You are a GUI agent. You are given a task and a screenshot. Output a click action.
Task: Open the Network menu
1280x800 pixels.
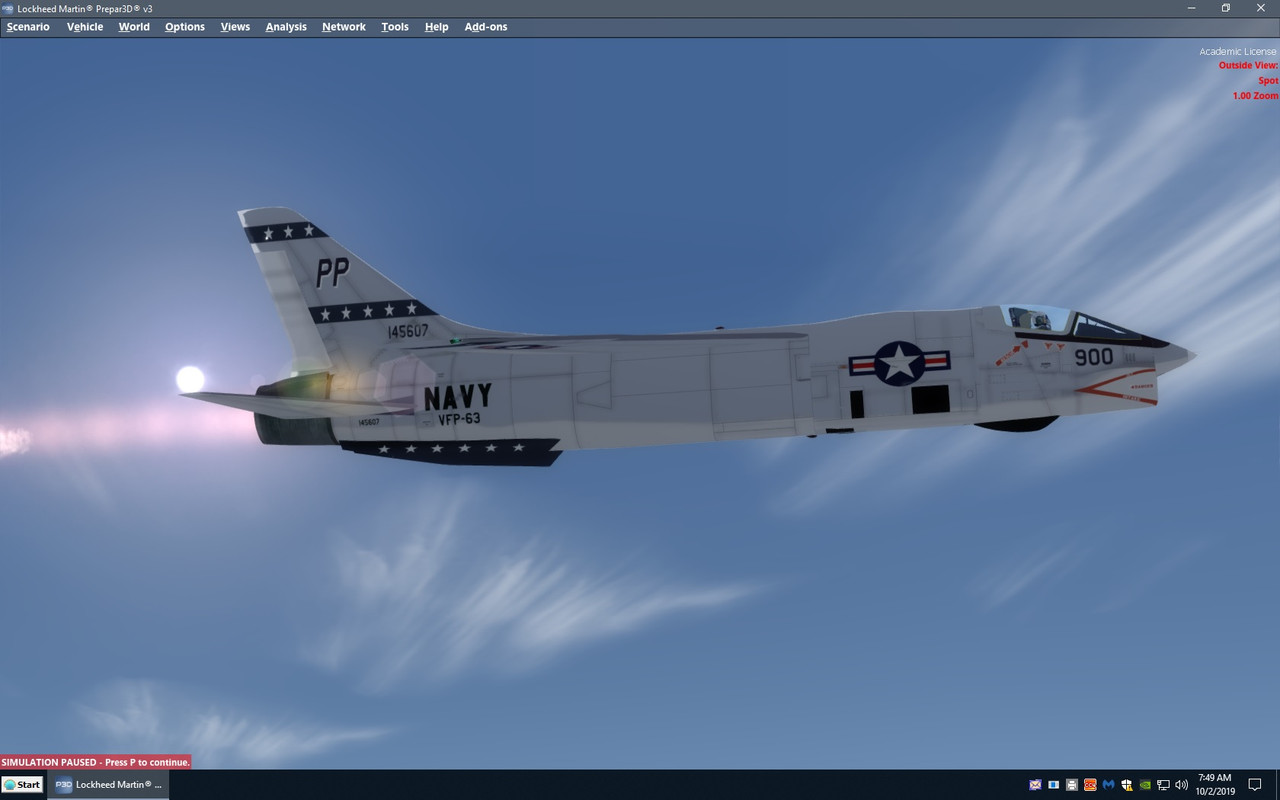pos(344,27)
